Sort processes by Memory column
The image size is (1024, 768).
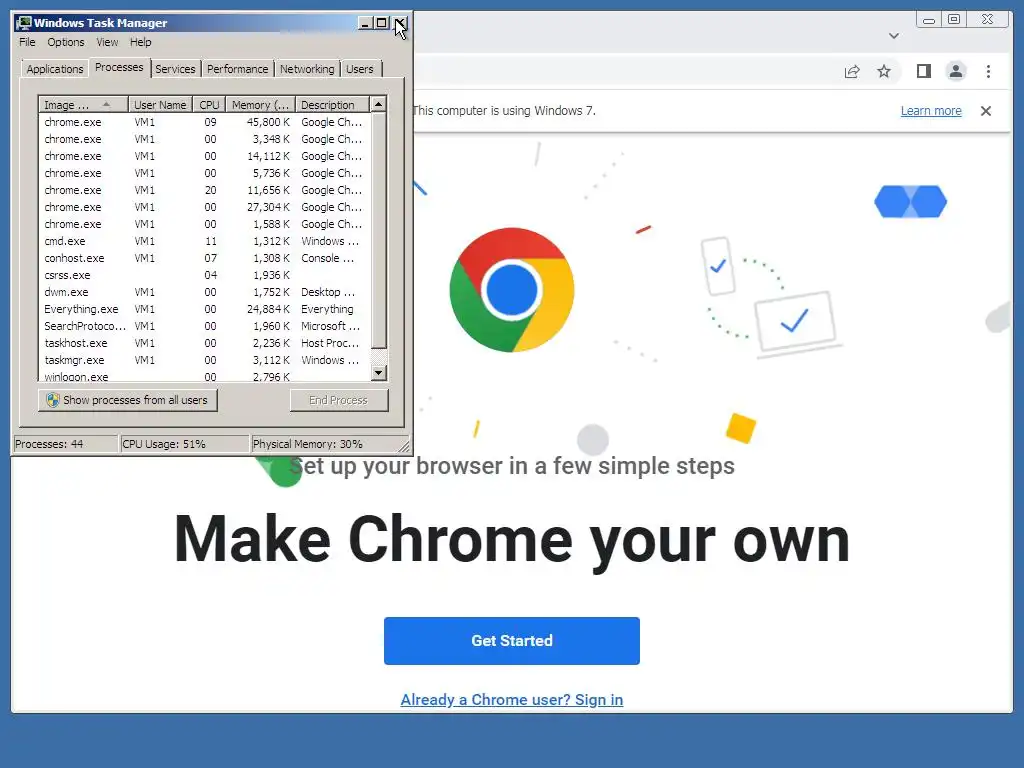[x=261, y=104]
